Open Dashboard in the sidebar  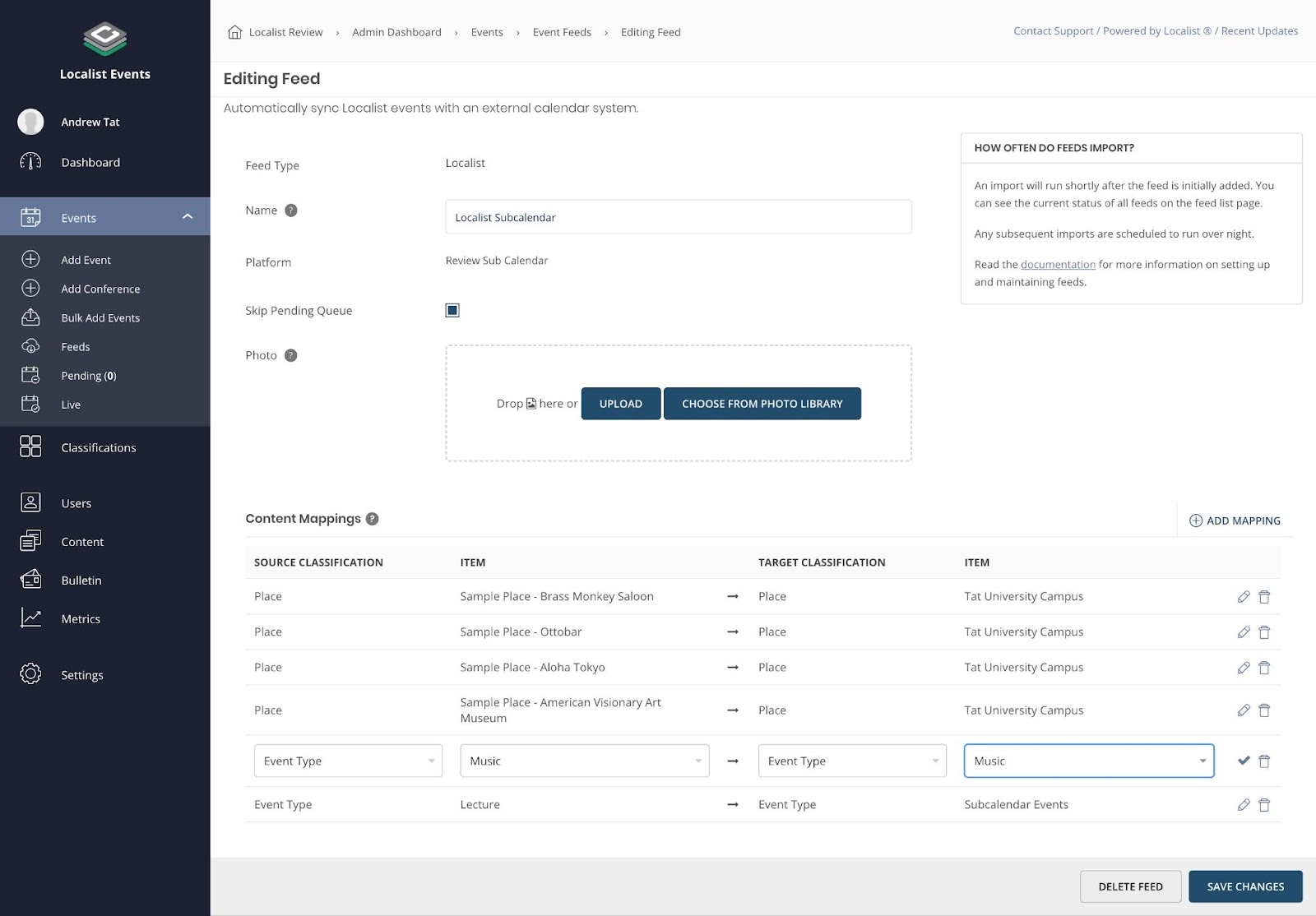(90, 163)
